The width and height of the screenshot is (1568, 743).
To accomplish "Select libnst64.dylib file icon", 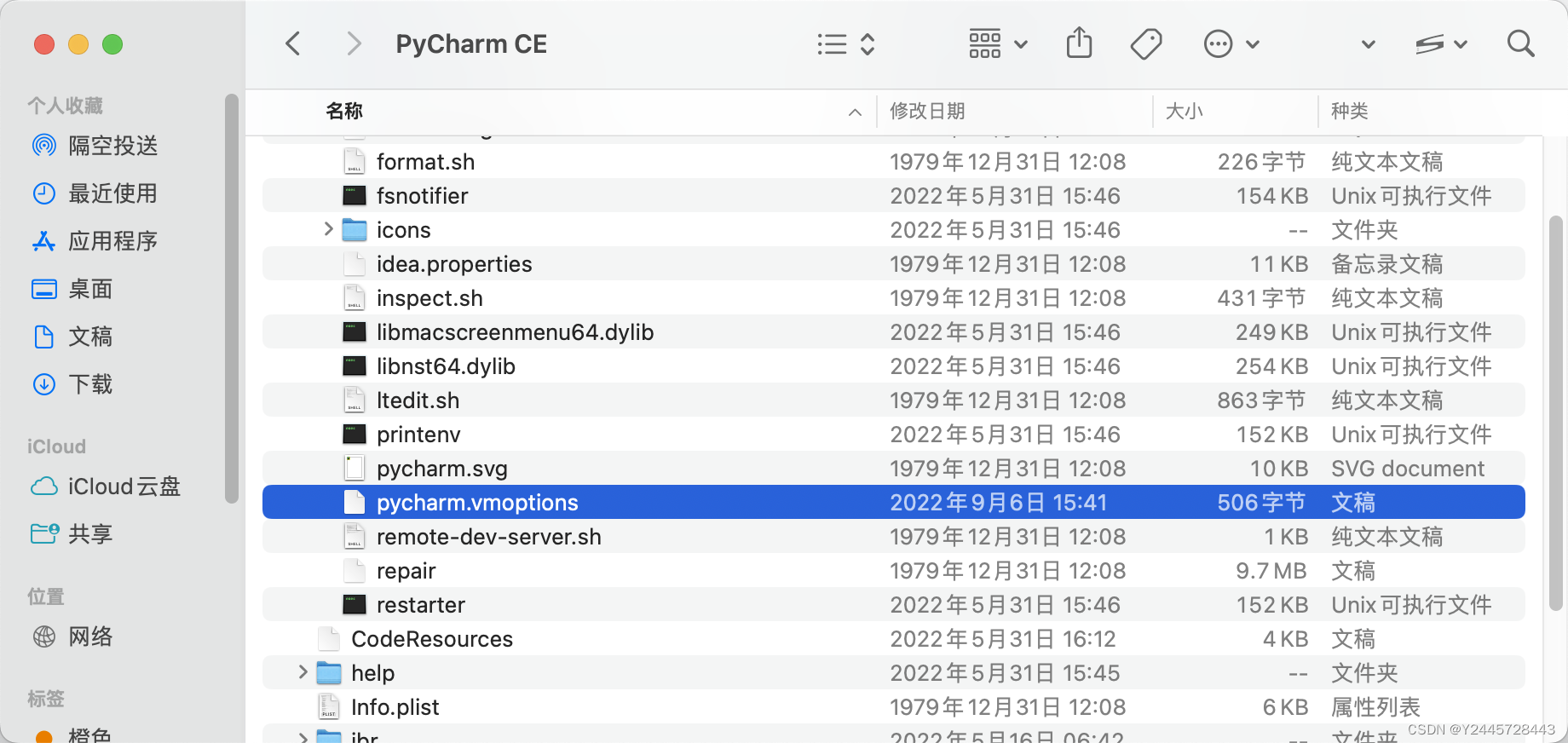I will click(355, 366).
